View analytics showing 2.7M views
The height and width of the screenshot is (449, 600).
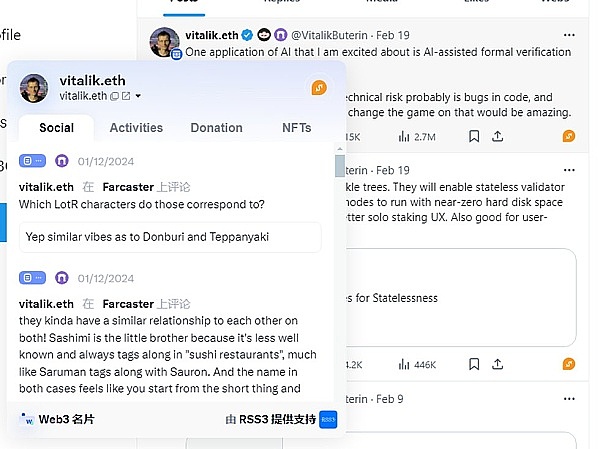click(415, 136)
